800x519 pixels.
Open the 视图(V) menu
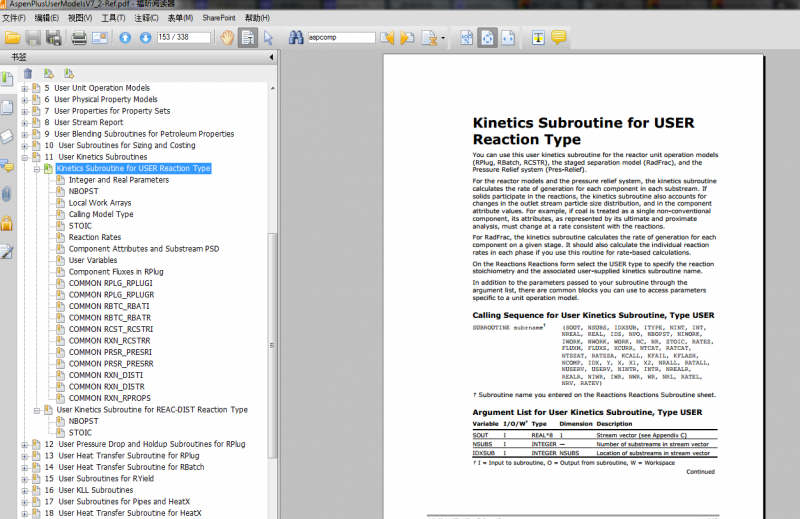[x=80, y=18]
